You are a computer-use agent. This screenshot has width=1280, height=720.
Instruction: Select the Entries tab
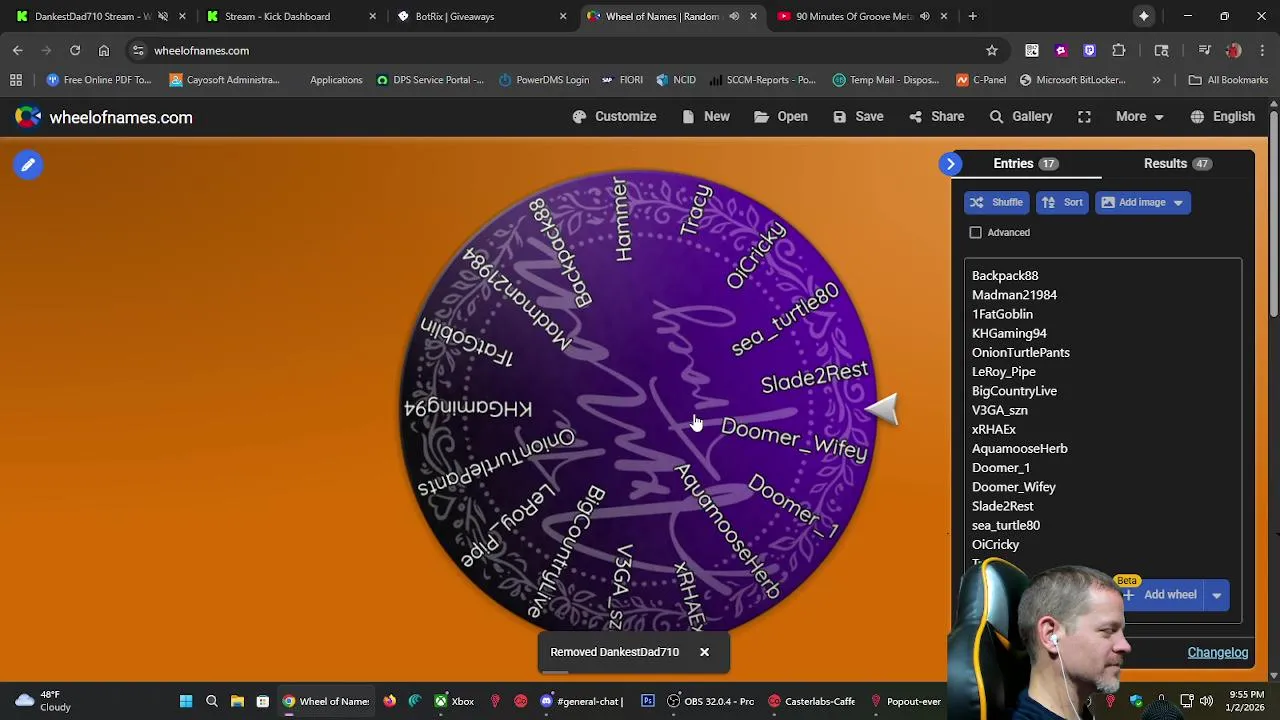(x=1026, y=164)
